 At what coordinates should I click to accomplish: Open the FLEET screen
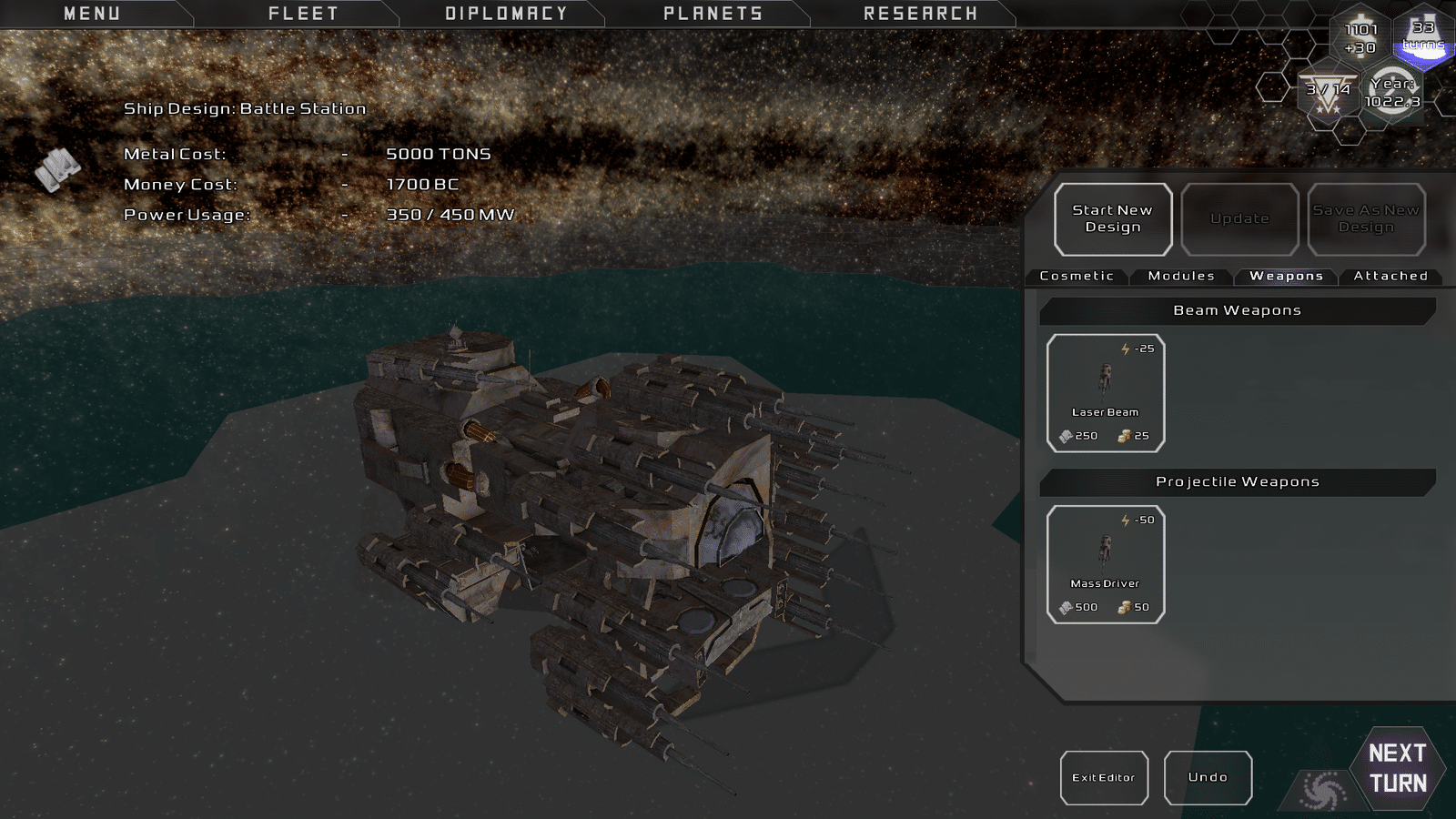coord(303,14)
